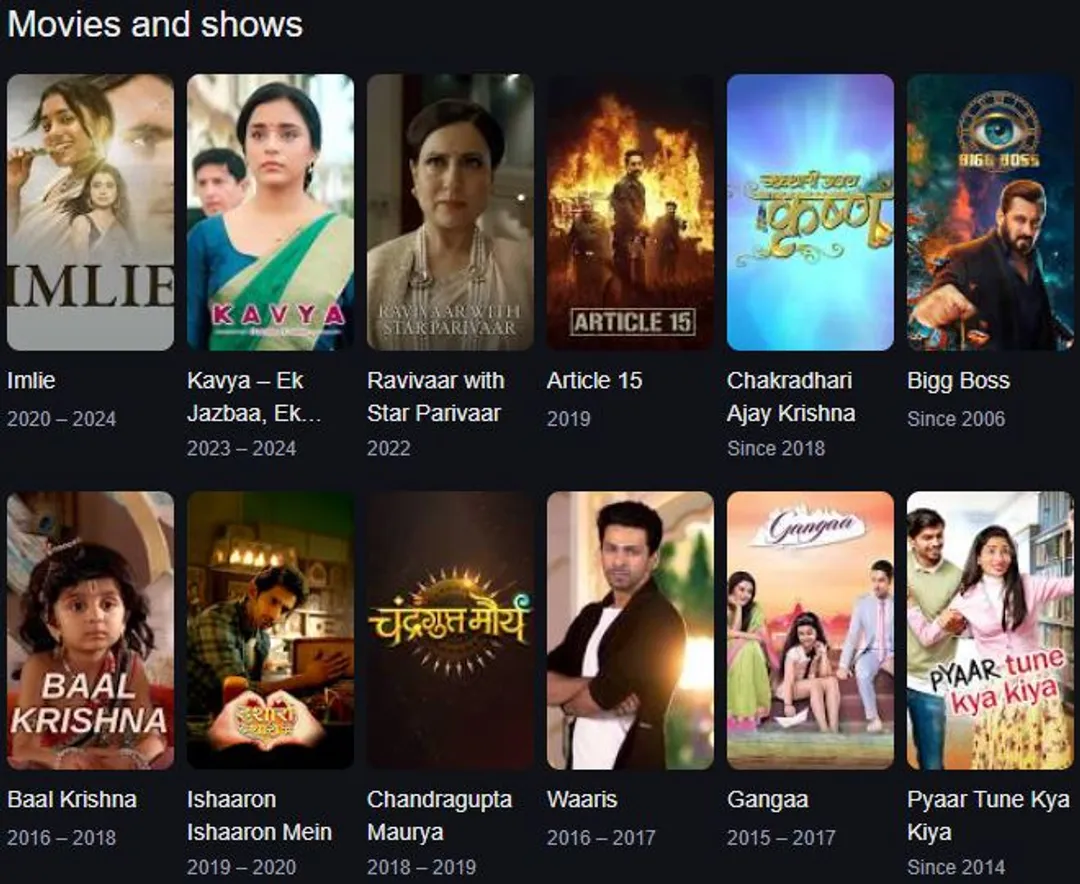Open the Chandragupta Maurya title link
This screenshot has width=1080, height=884.
(x=439, y=816)
